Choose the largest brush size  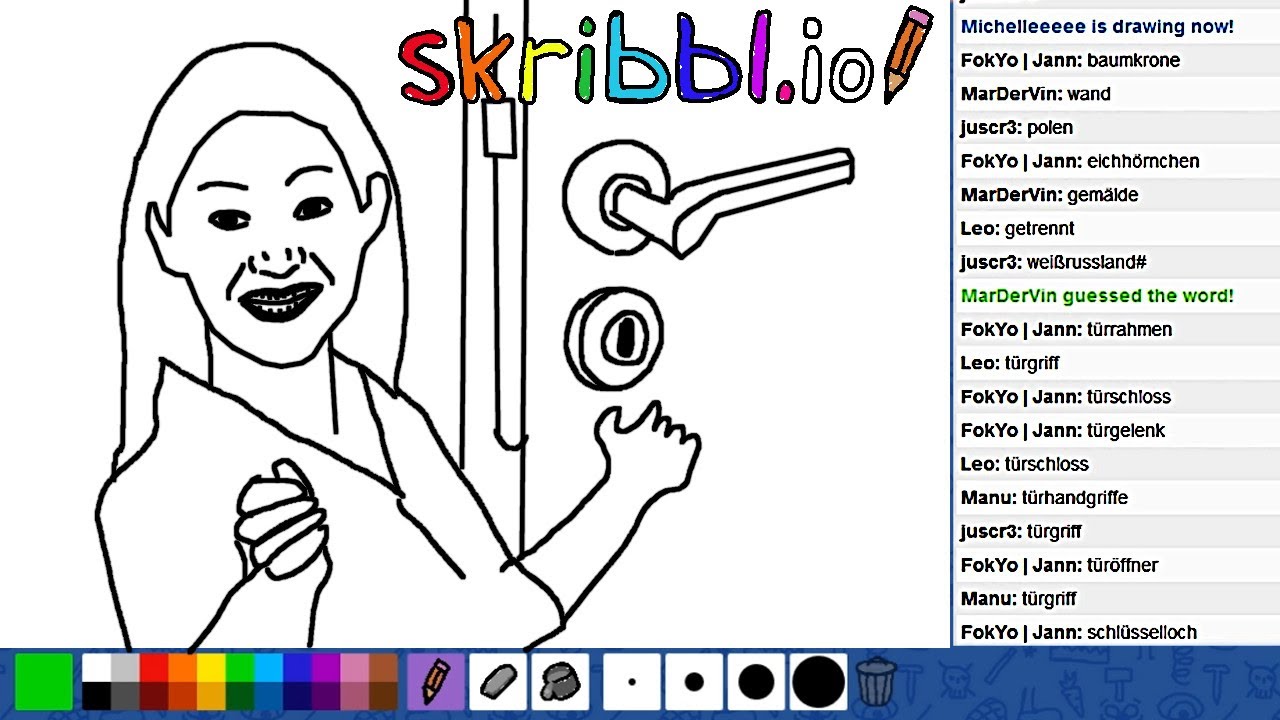(818, 682)
